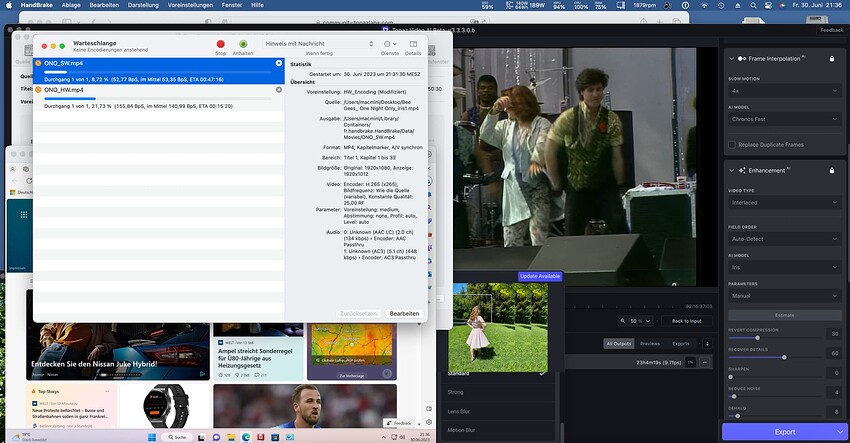Open the Darstellung menu
This screenshot has width=850, height=443.
[143, 5]
